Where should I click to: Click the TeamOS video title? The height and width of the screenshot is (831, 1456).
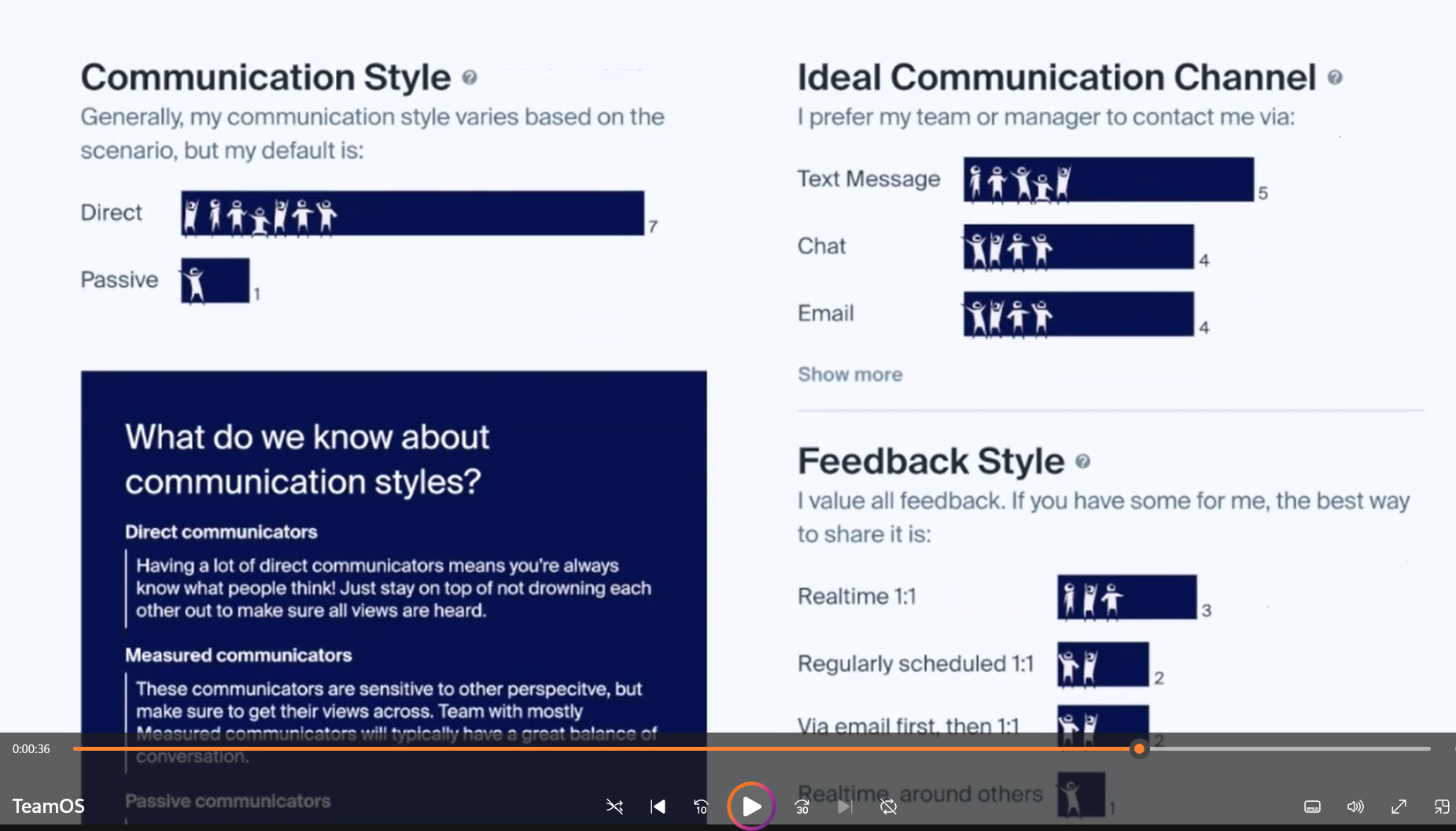pyautogui.click(x=48, y=806)
